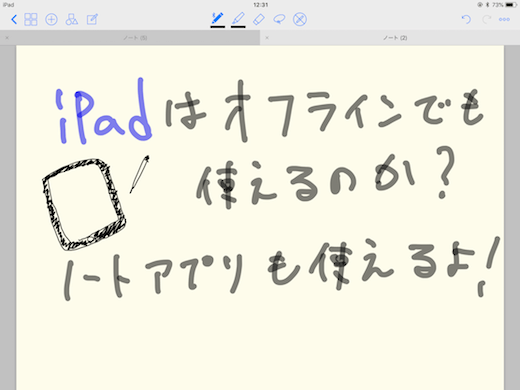This screenshot has width=520, height=390.
Task: Open the text edit compose icon
Action: [92, 19]
